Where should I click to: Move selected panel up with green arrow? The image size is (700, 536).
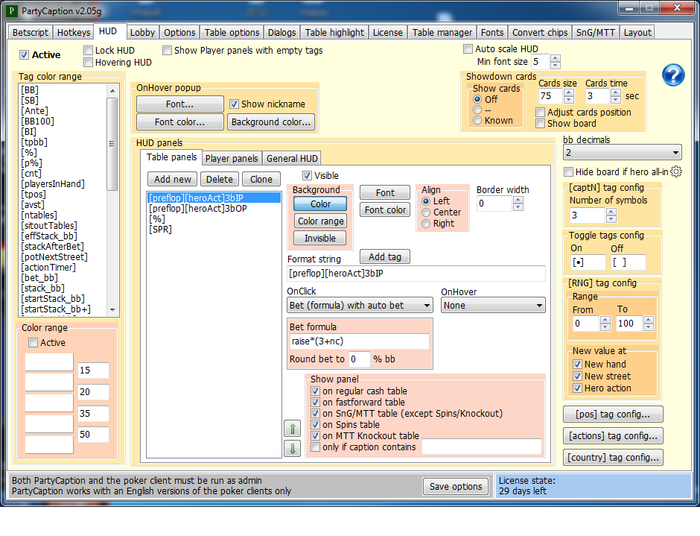coord(292,429)
